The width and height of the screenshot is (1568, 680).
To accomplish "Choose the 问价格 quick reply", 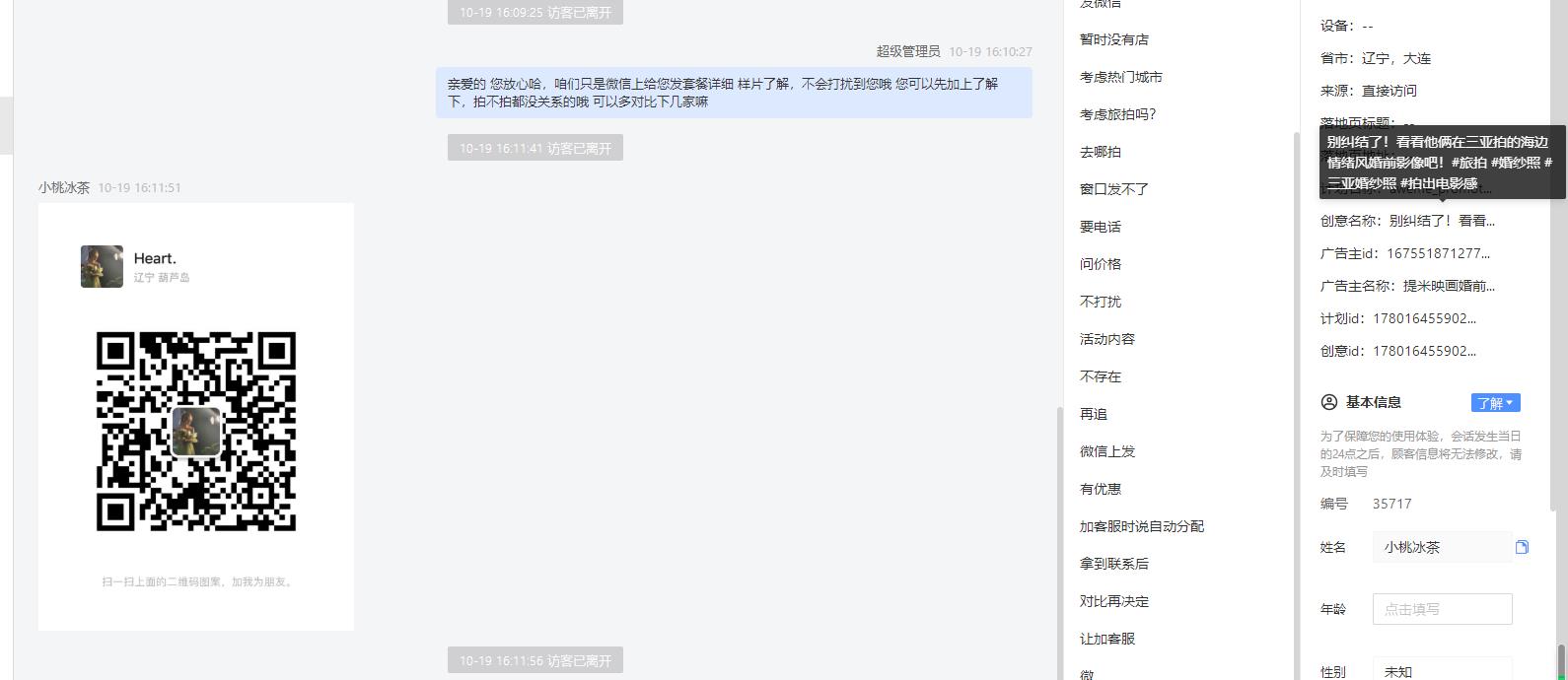I will click(1101, 264).
